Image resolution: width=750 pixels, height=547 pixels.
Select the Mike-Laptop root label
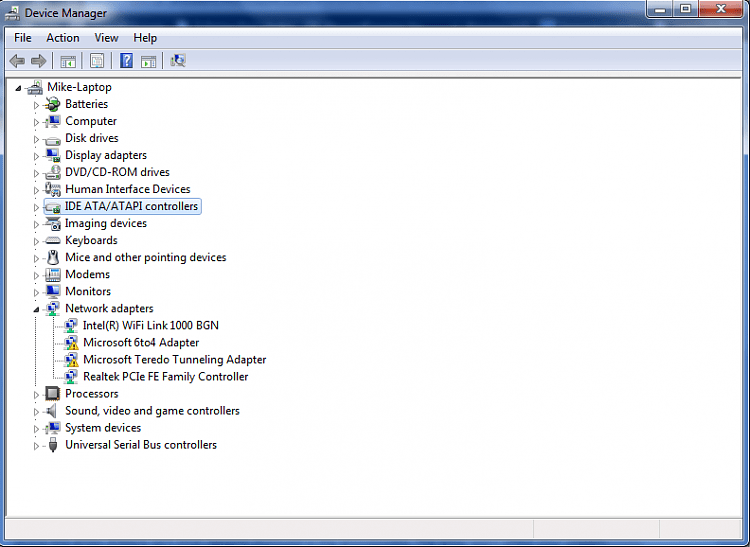tap(79, 87)
